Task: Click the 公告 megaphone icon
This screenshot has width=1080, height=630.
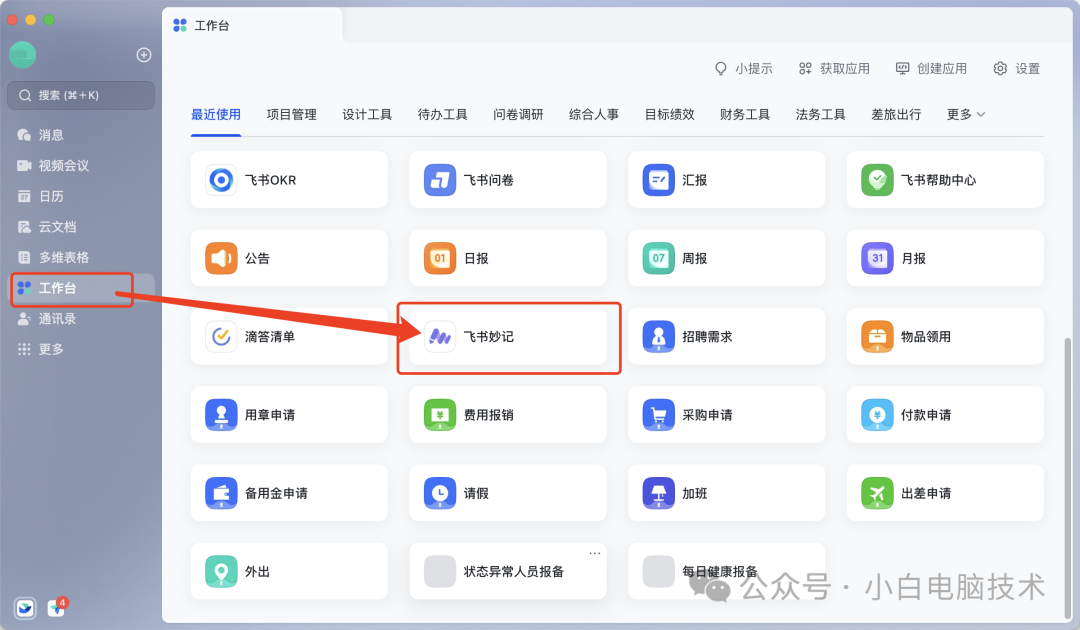Action: pyautogui.click(x=221, y=258)
